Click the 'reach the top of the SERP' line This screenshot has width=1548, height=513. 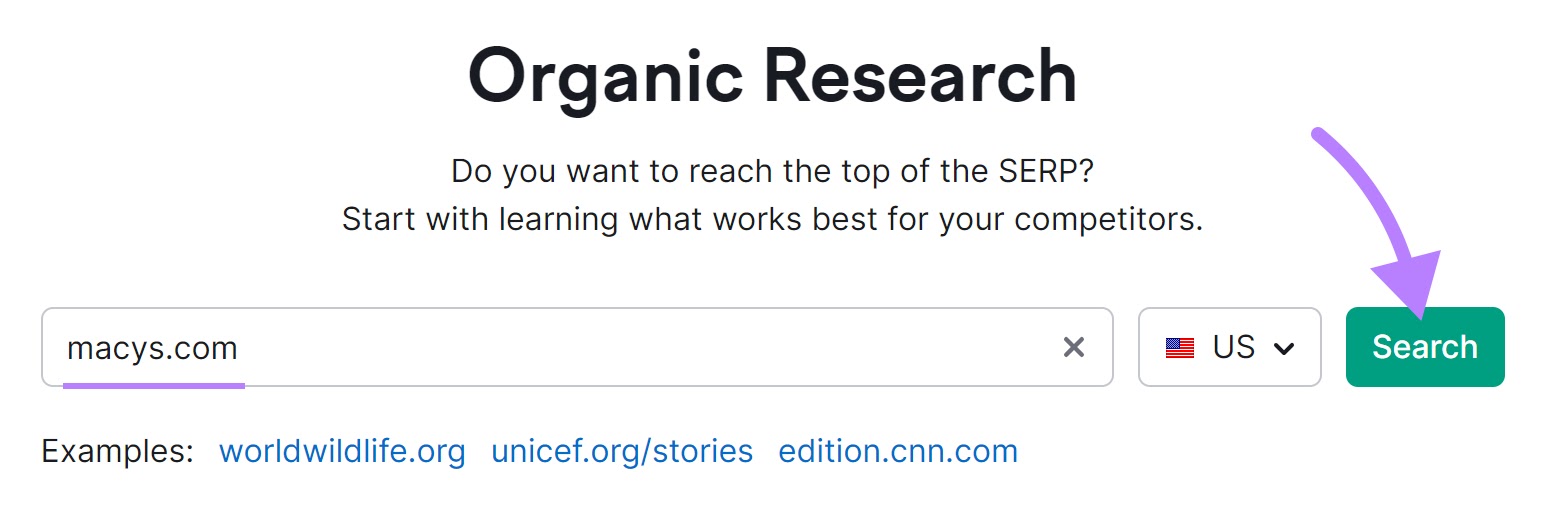click(772, 170)
